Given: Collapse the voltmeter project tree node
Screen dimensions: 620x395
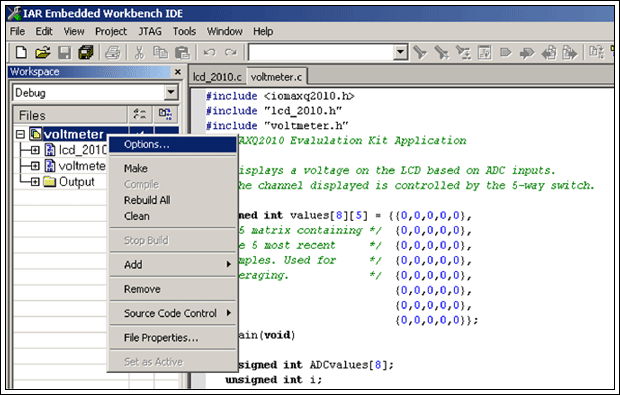Looking at the screenshot, I should coord(20,134).
